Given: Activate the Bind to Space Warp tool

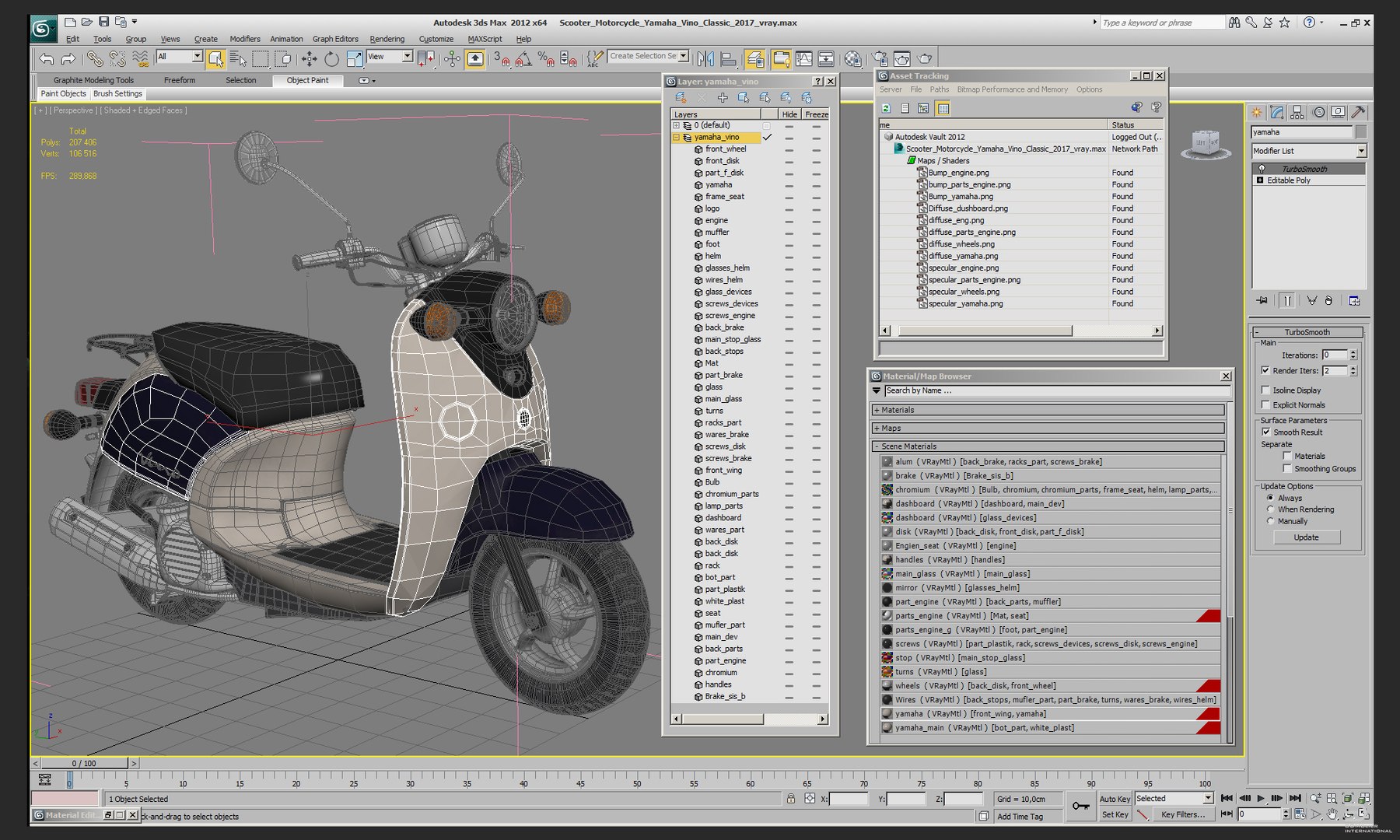Looking at the screenshot, I should [140, 58].
